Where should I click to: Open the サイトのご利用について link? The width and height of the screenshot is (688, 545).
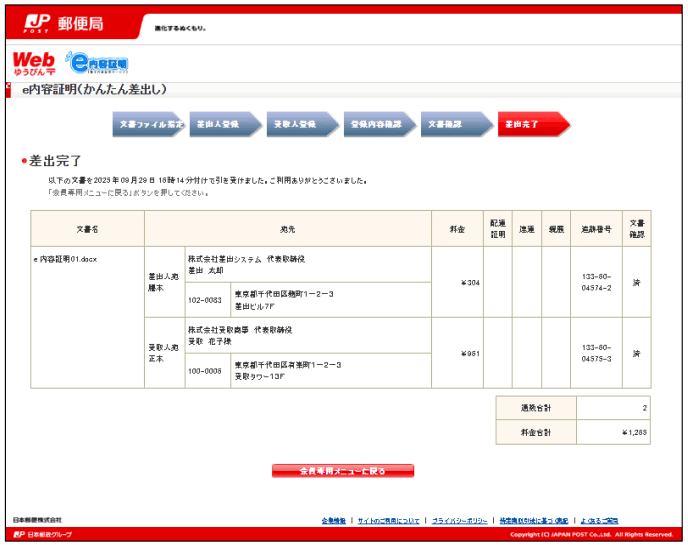click(x=388, y=521)
